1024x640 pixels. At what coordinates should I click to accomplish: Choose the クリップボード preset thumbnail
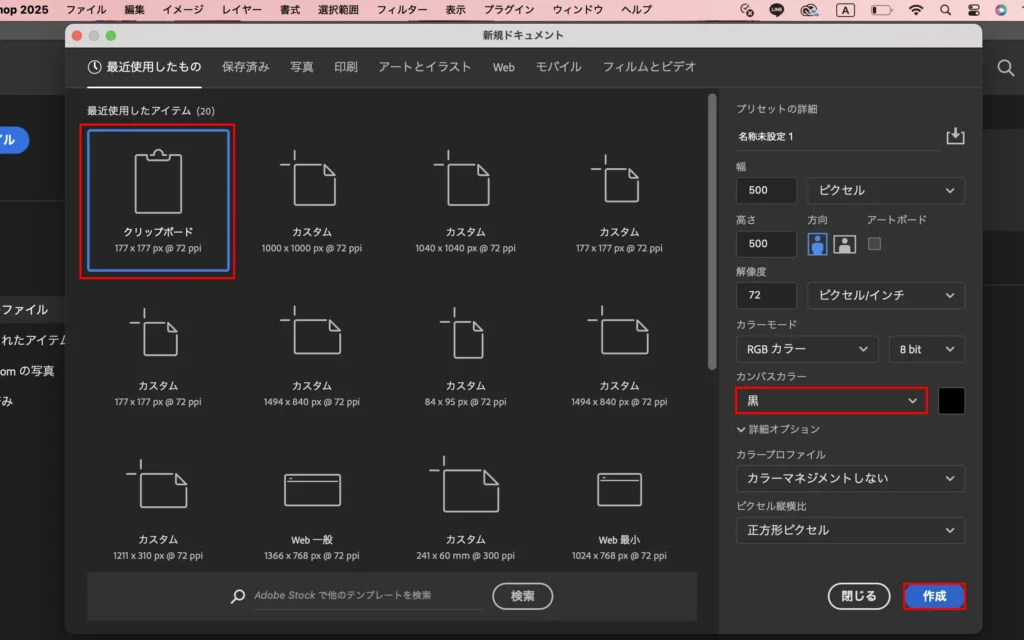coord(160,202)
